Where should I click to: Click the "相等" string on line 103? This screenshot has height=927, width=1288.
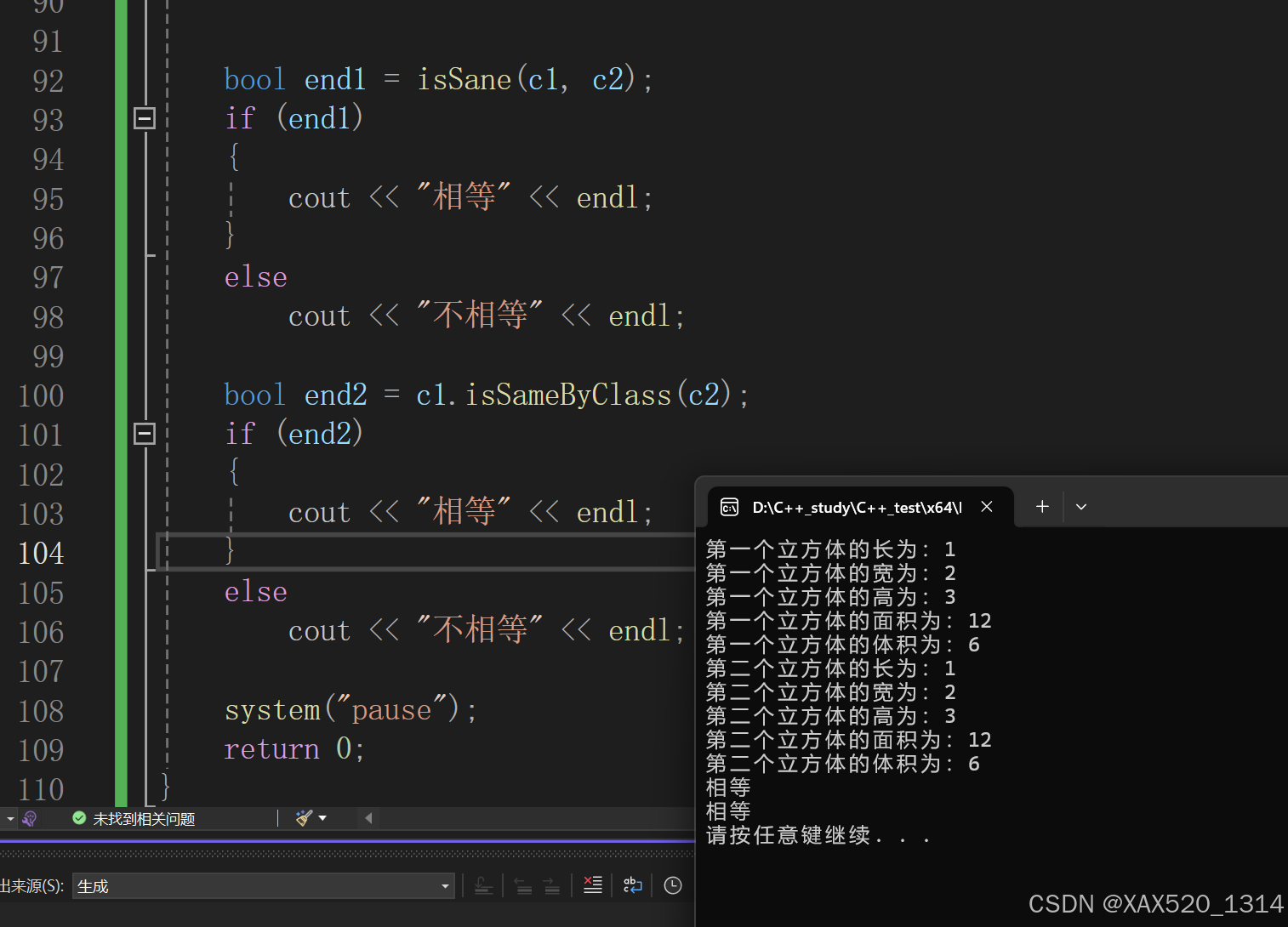[x=464, y=511]
